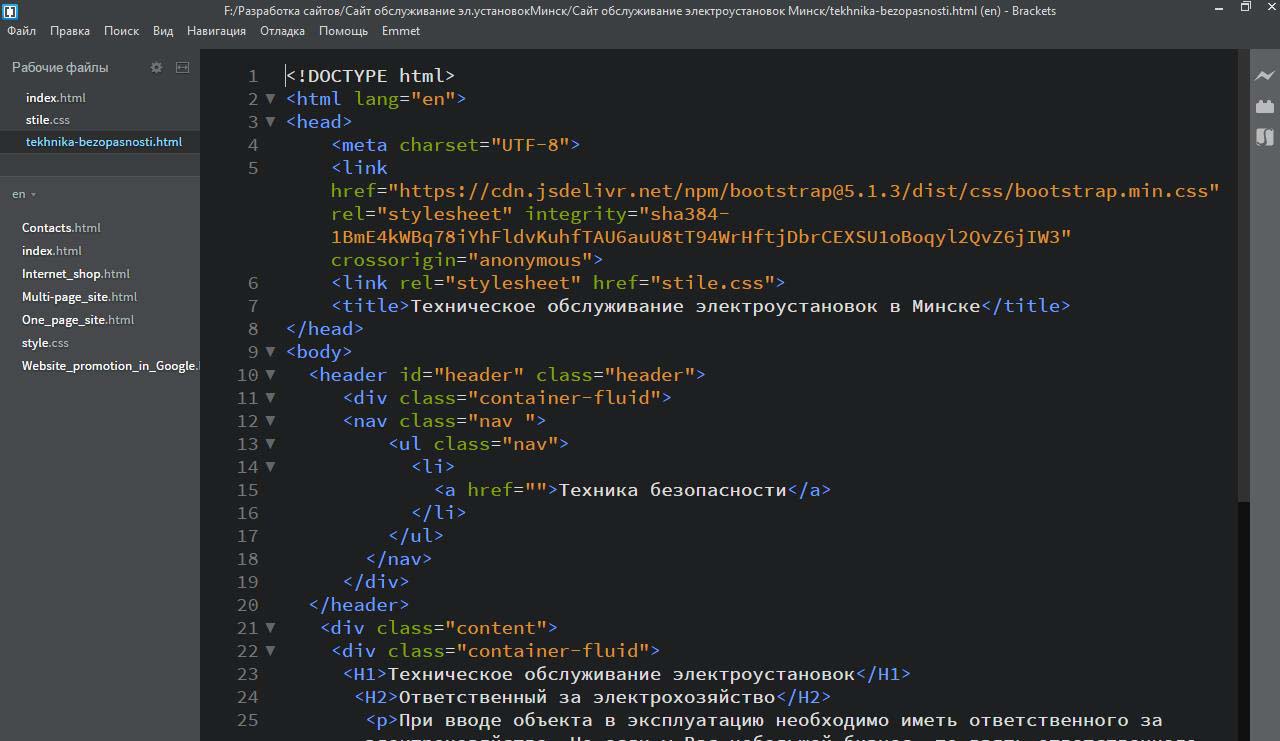
Task: Click the third icon in the right toolbar
Action: (1265, 137)
